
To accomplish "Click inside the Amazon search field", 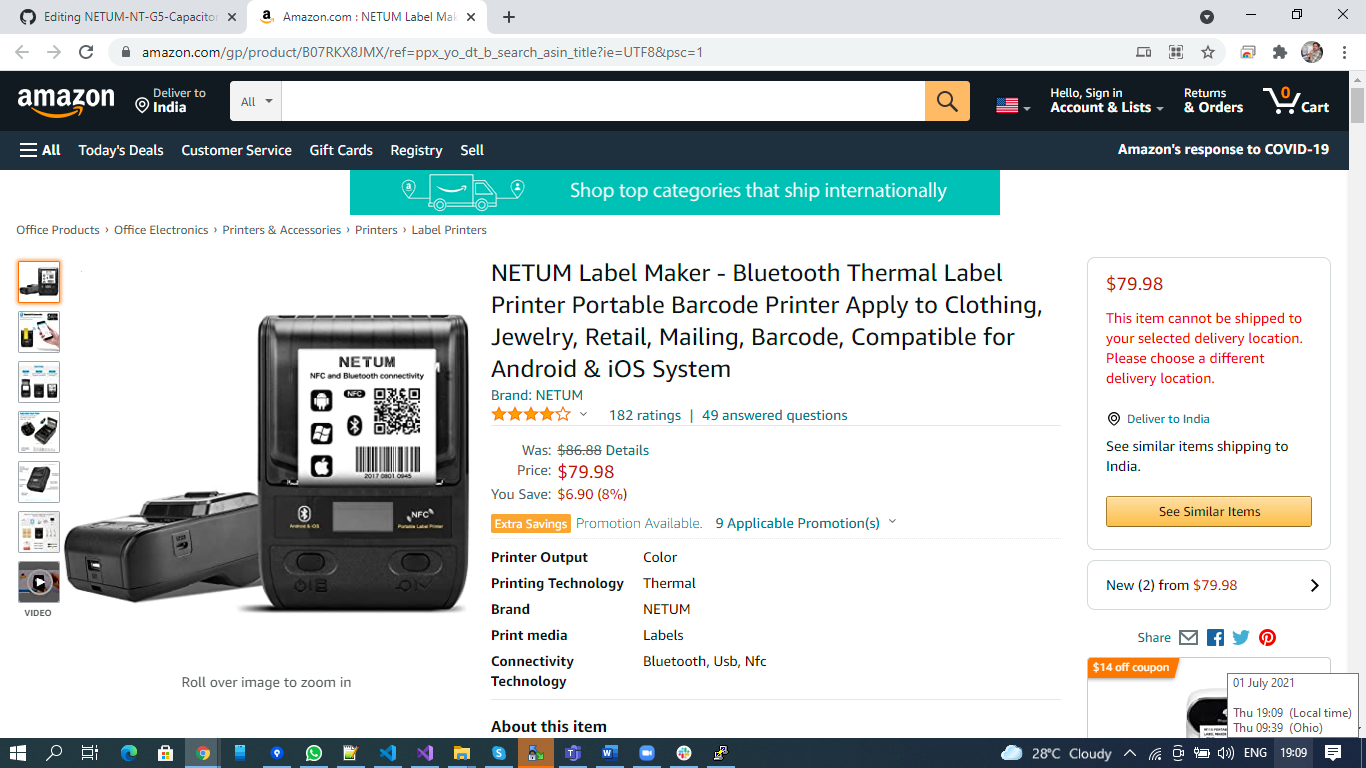I will [603, 101].
